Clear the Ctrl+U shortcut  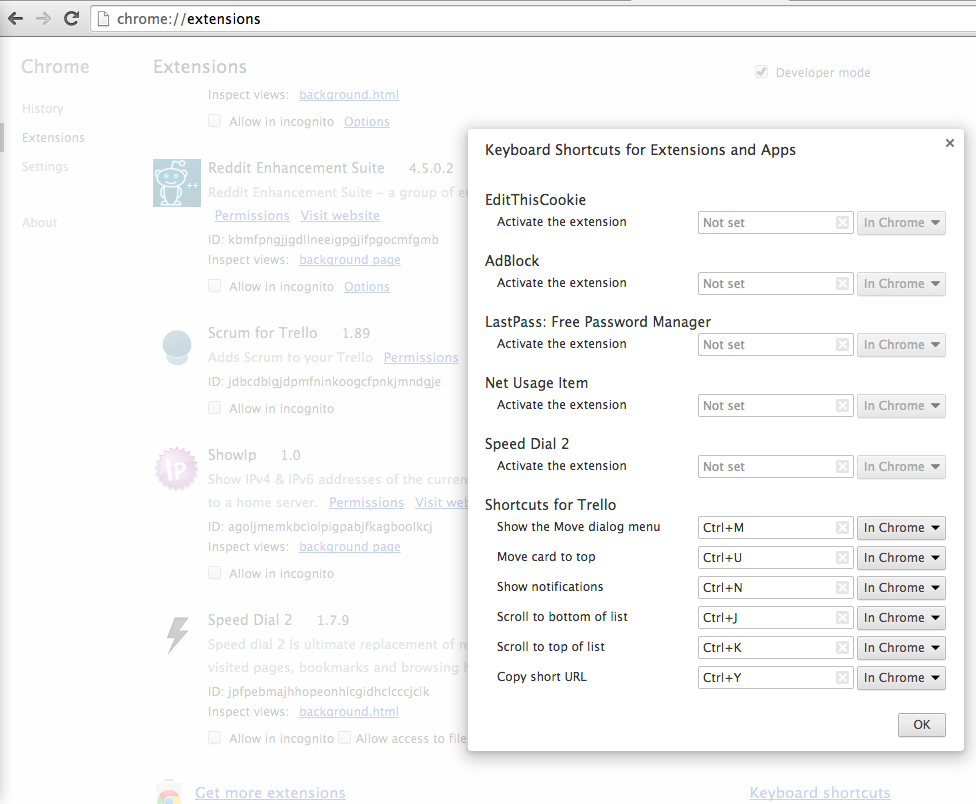pos(842,558)
